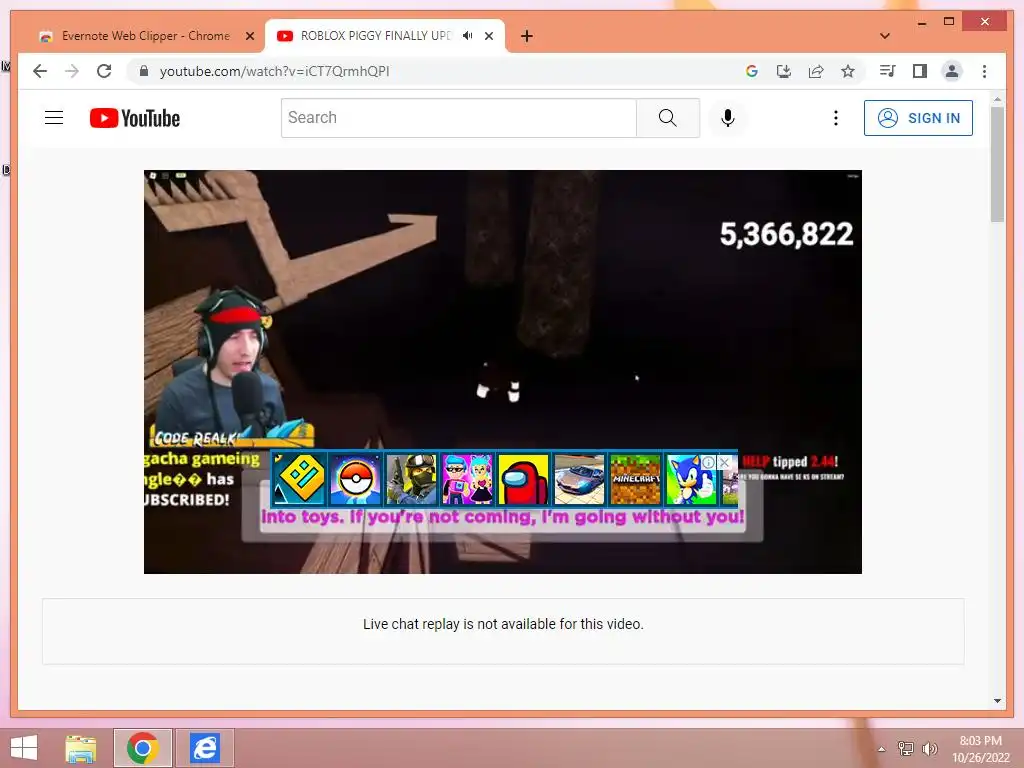Click the two cartoon characters ad icon

pyautogui.click(x=467, y=479)
